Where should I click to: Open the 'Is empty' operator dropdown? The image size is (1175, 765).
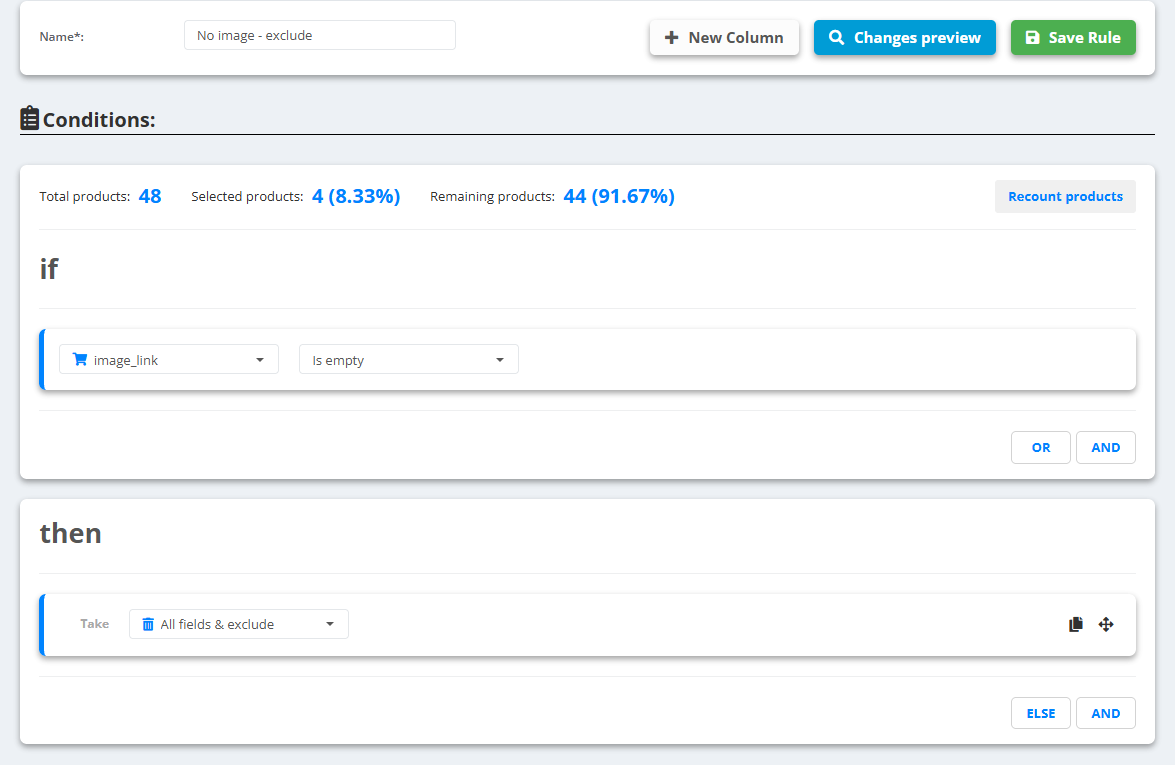pyautogui.click(x=408, y=360)
